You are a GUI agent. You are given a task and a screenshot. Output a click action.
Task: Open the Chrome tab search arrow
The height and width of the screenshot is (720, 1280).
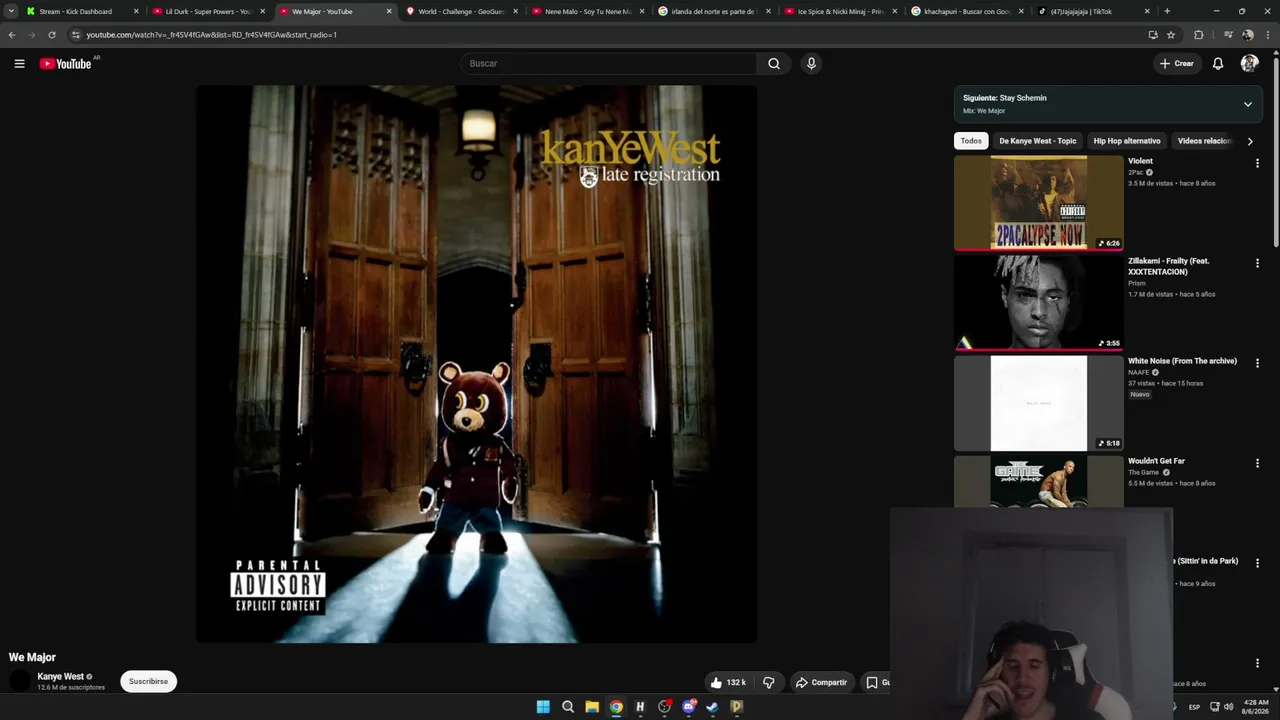(11, 11)
